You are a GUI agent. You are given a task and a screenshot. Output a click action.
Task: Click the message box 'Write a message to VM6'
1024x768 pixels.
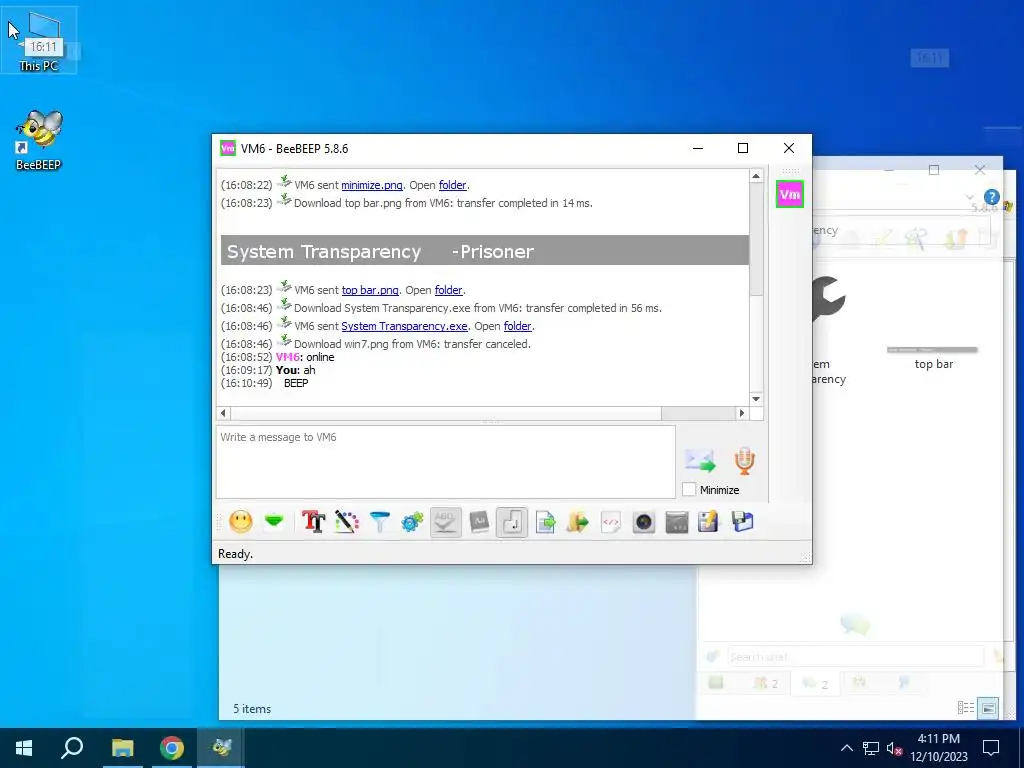pyautogui.click(x=445, y=462)
